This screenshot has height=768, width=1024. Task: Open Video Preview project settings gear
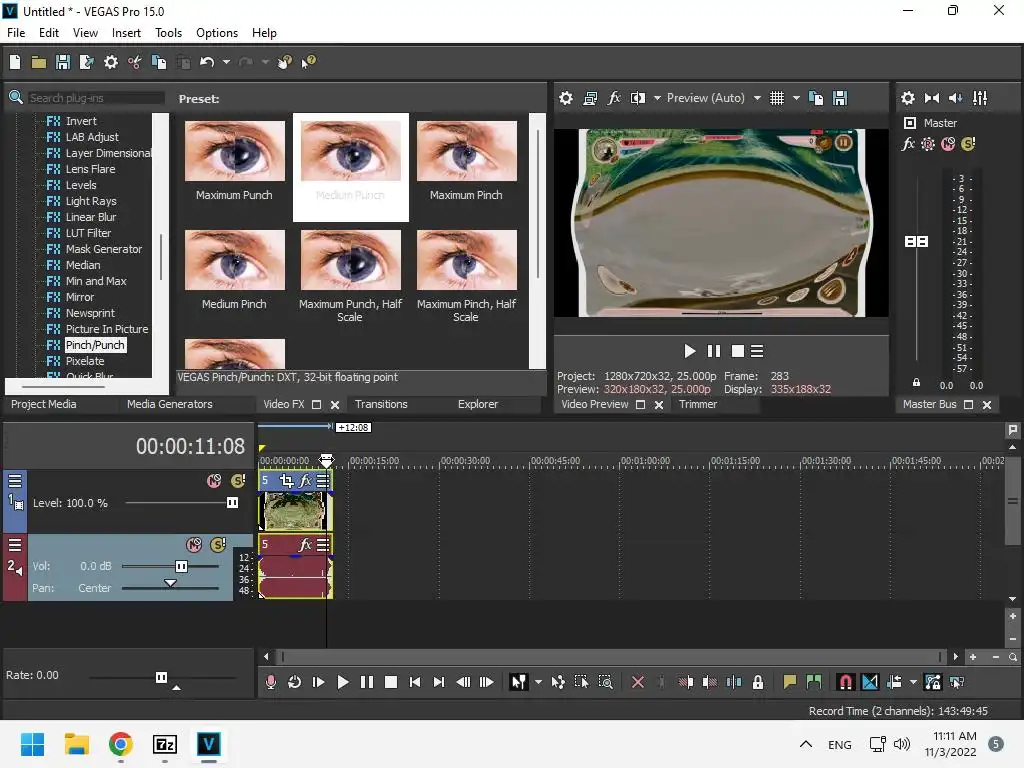pos(566,98)
